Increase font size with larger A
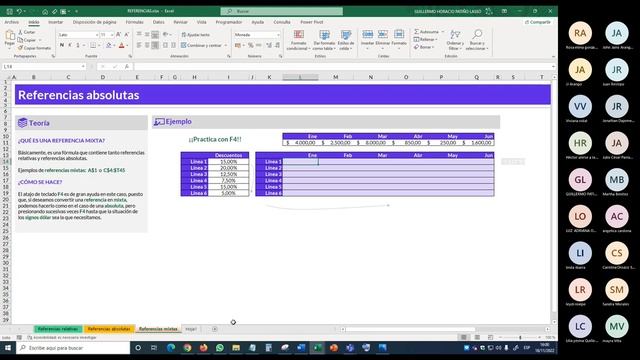Viewport: 640px width, 360px height. [118, 35]
